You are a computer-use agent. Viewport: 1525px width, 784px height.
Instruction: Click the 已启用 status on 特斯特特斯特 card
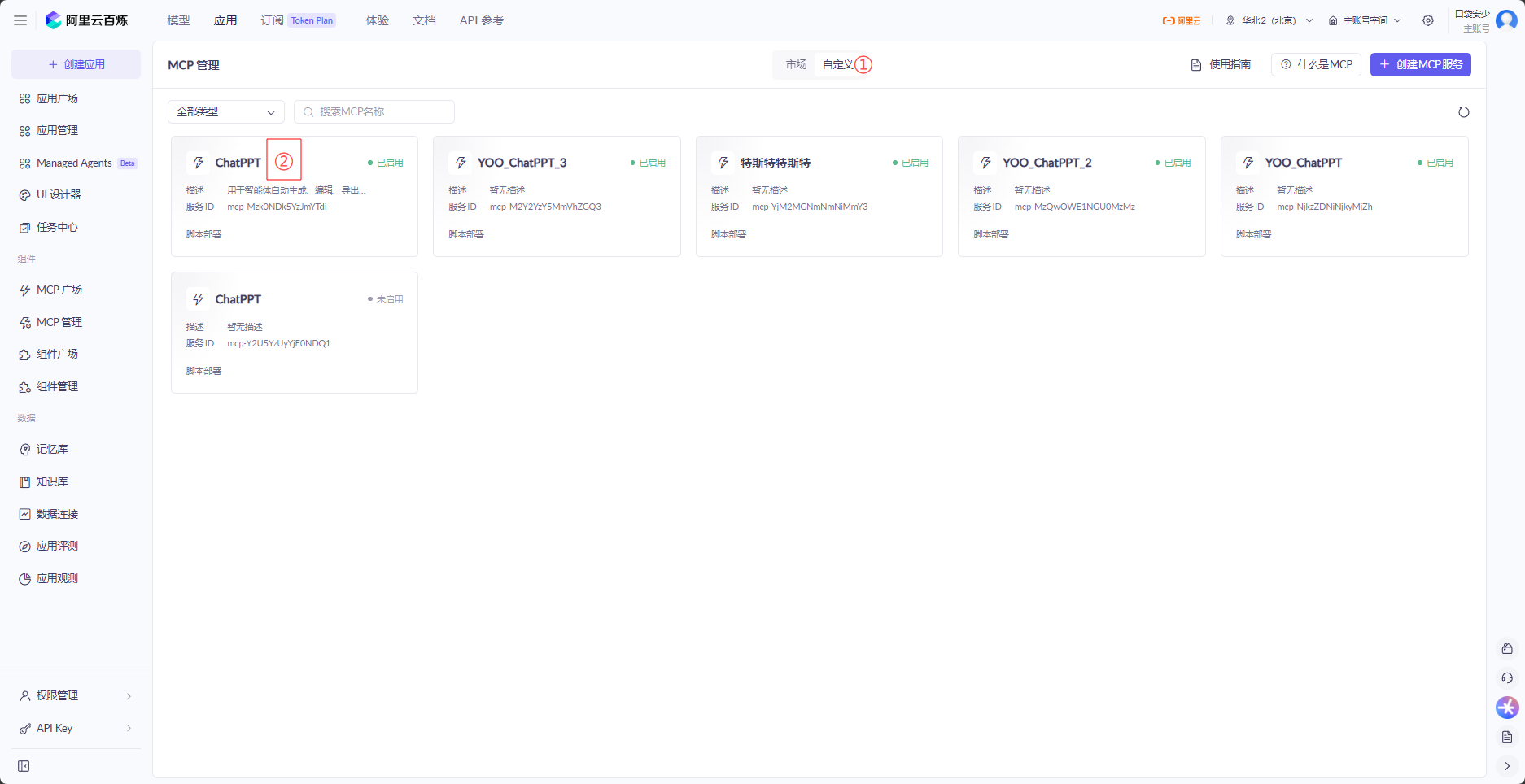(911, 163)
